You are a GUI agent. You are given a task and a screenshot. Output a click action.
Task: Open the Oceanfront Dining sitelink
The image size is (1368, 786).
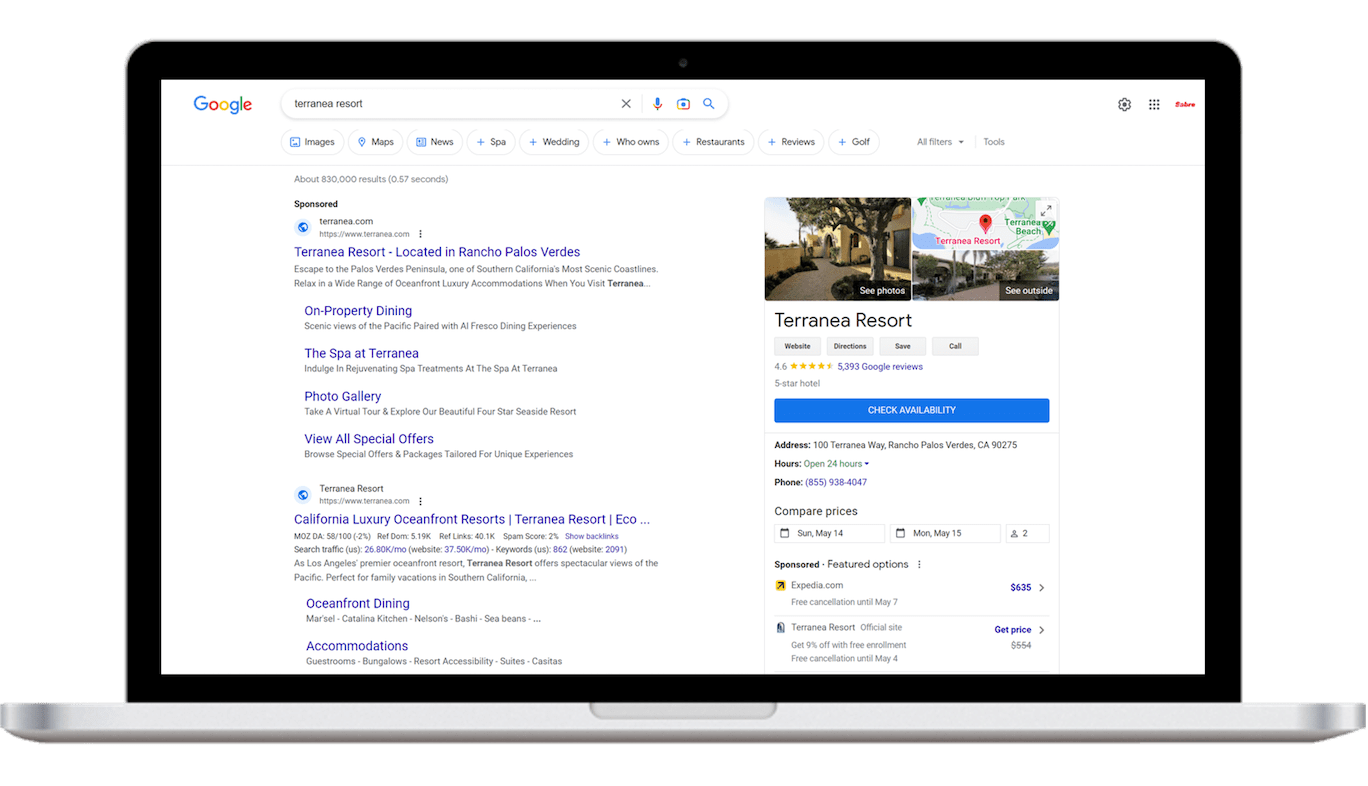tap(358, 603)
